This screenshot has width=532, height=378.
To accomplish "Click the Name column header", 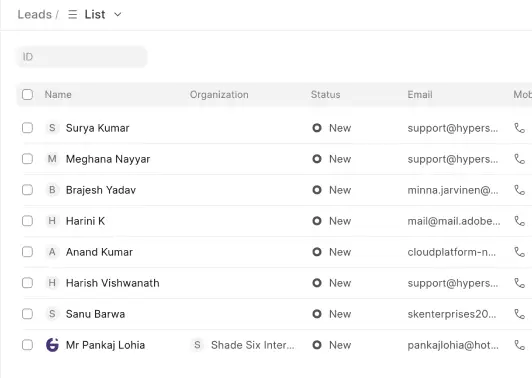I will coord(58,94).
